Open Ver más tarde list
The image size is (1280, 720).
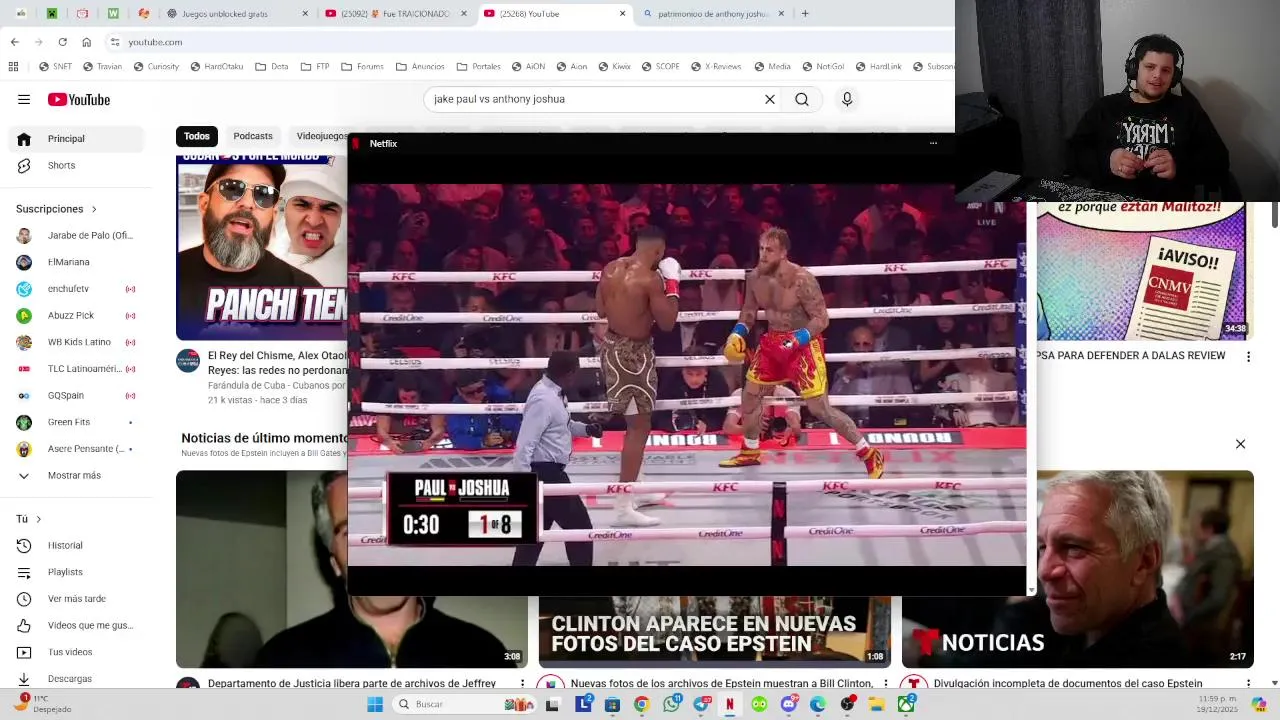tap(76, 599)
